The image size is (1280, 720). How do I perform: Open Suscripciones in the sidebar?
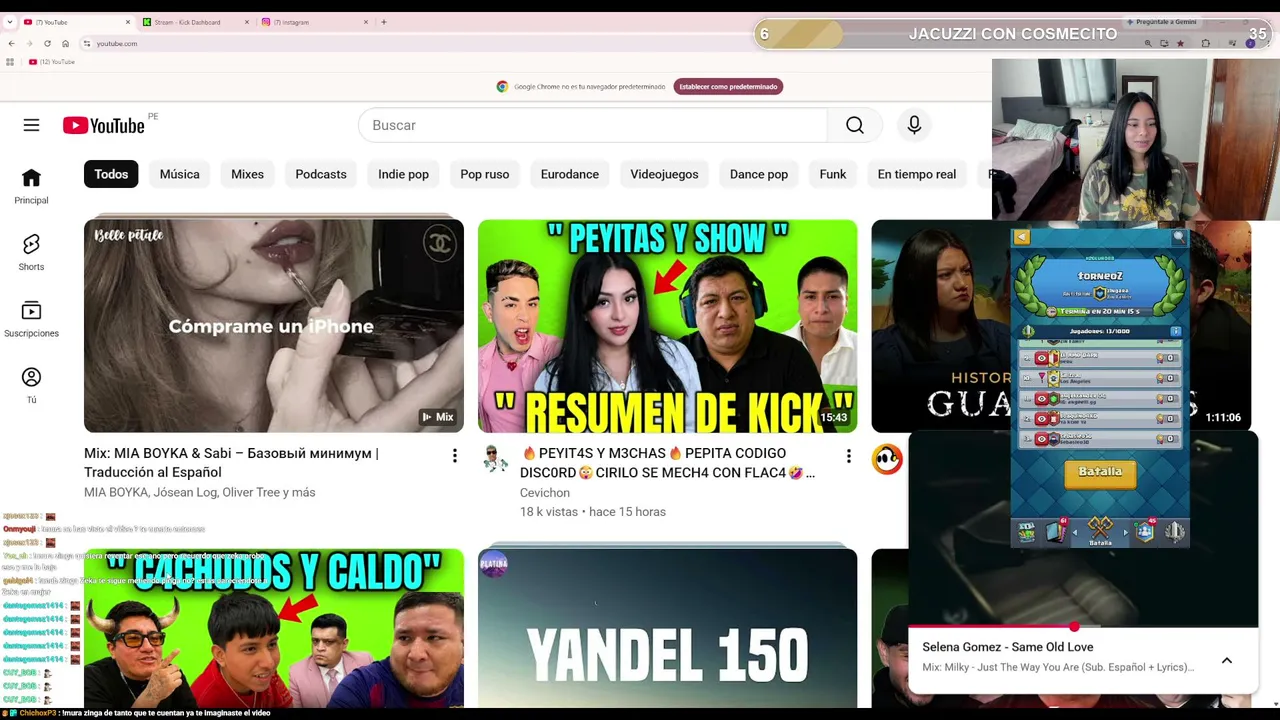(31, 319)
